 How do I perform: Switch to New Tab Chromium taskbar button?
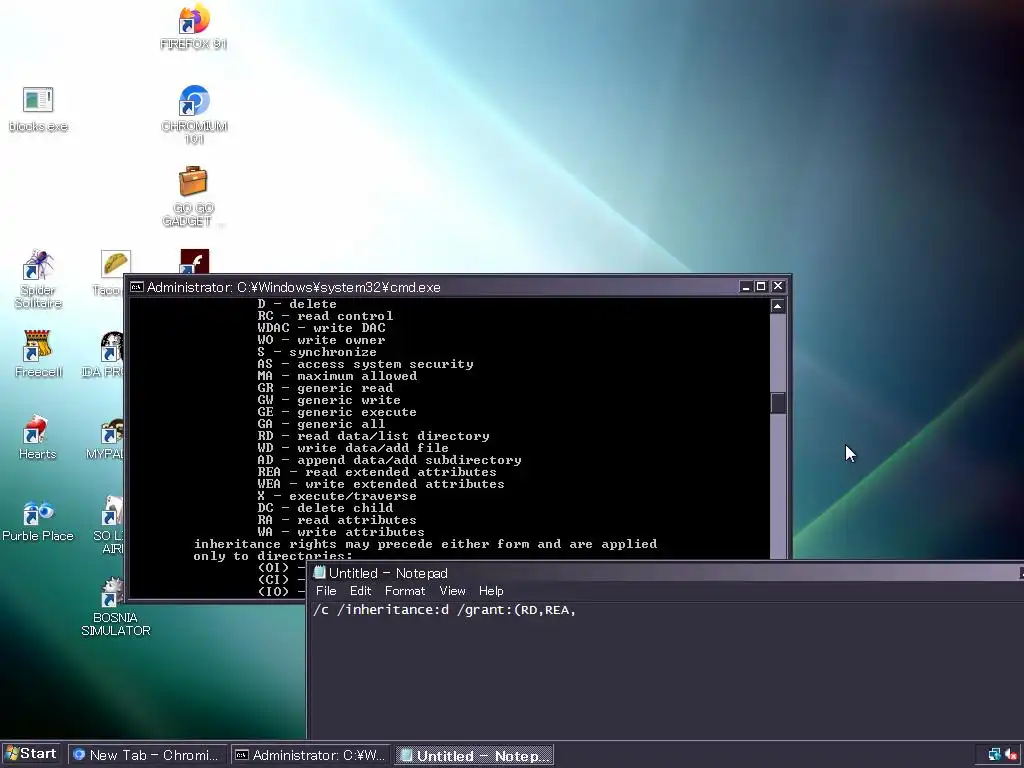pos(147,755)
